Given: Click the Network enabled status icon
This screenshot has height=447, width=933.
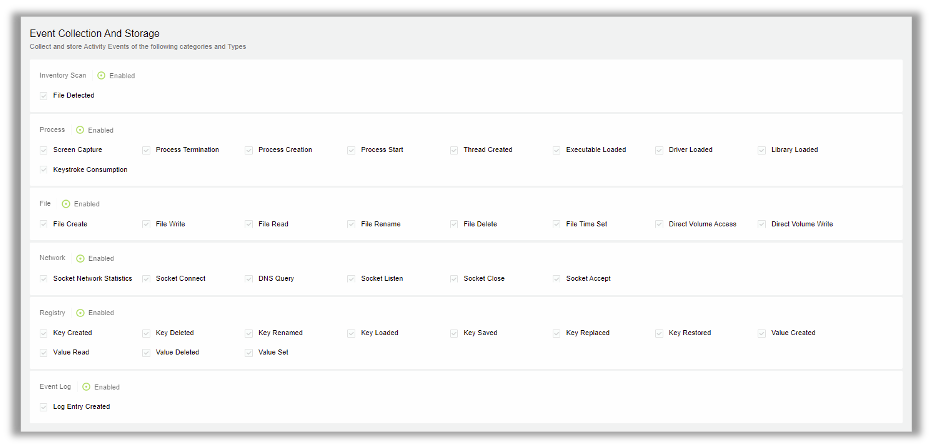Looking at the screenshot, I should click(x=80, y=258).
